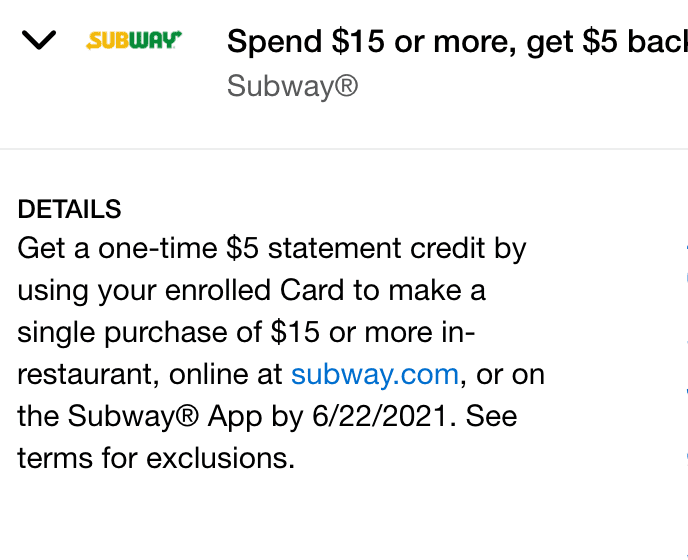The image size is (688, 560).
Task: Click the 'online at' text before the link
Action: point(226,374)
